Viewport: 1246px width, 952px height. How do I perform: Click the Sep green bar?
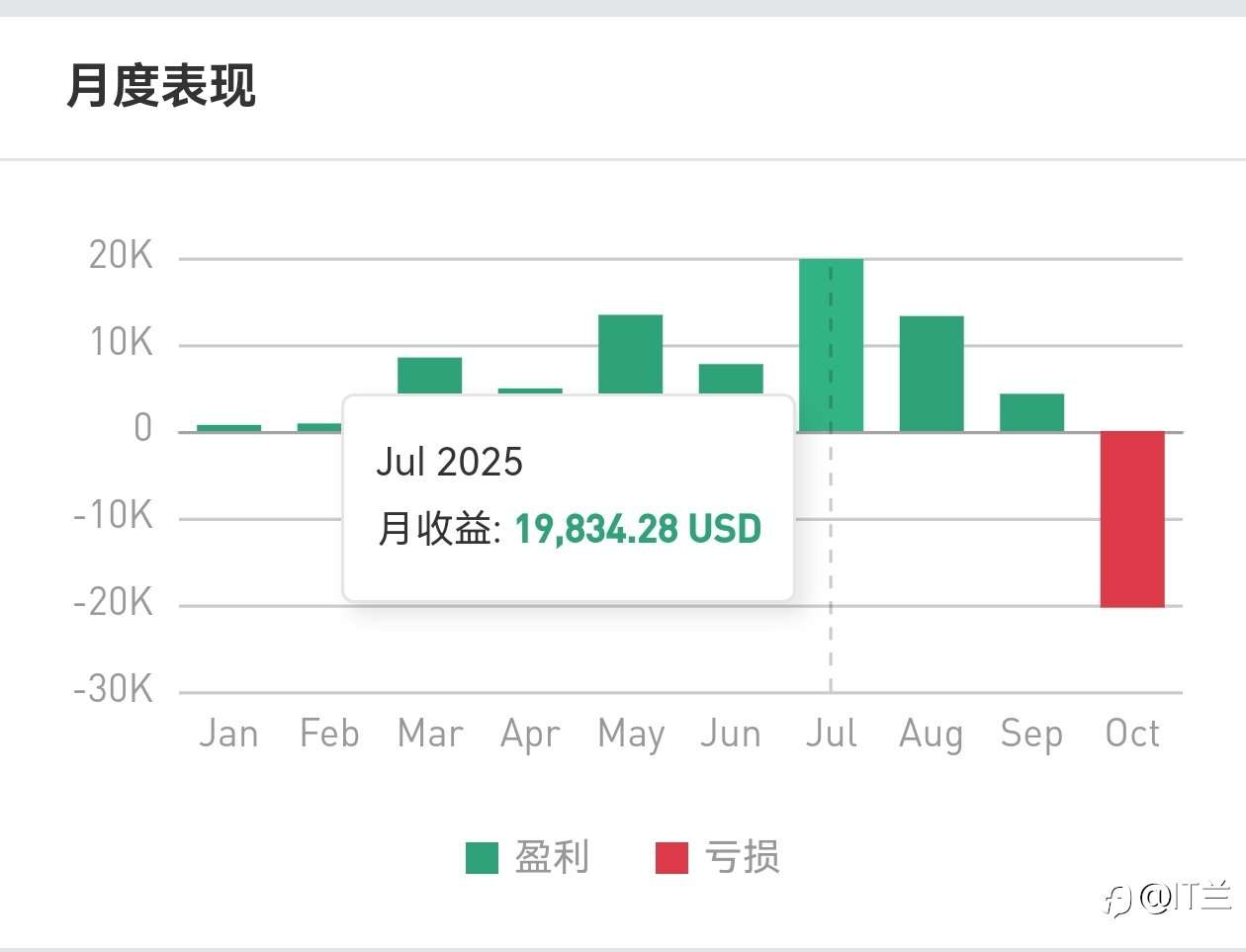click(x=1031, y=410)
